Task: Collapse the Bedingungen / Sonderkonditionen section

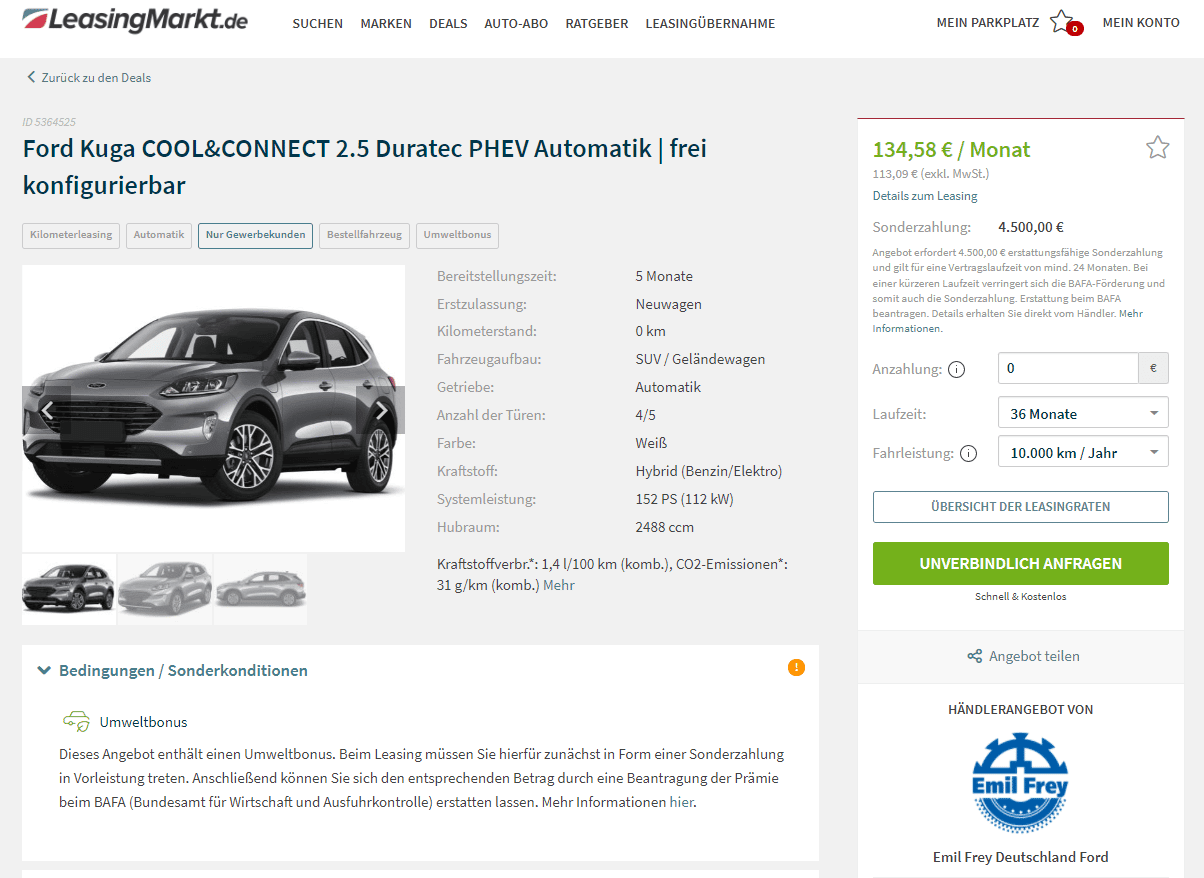Action: point(172,670)
